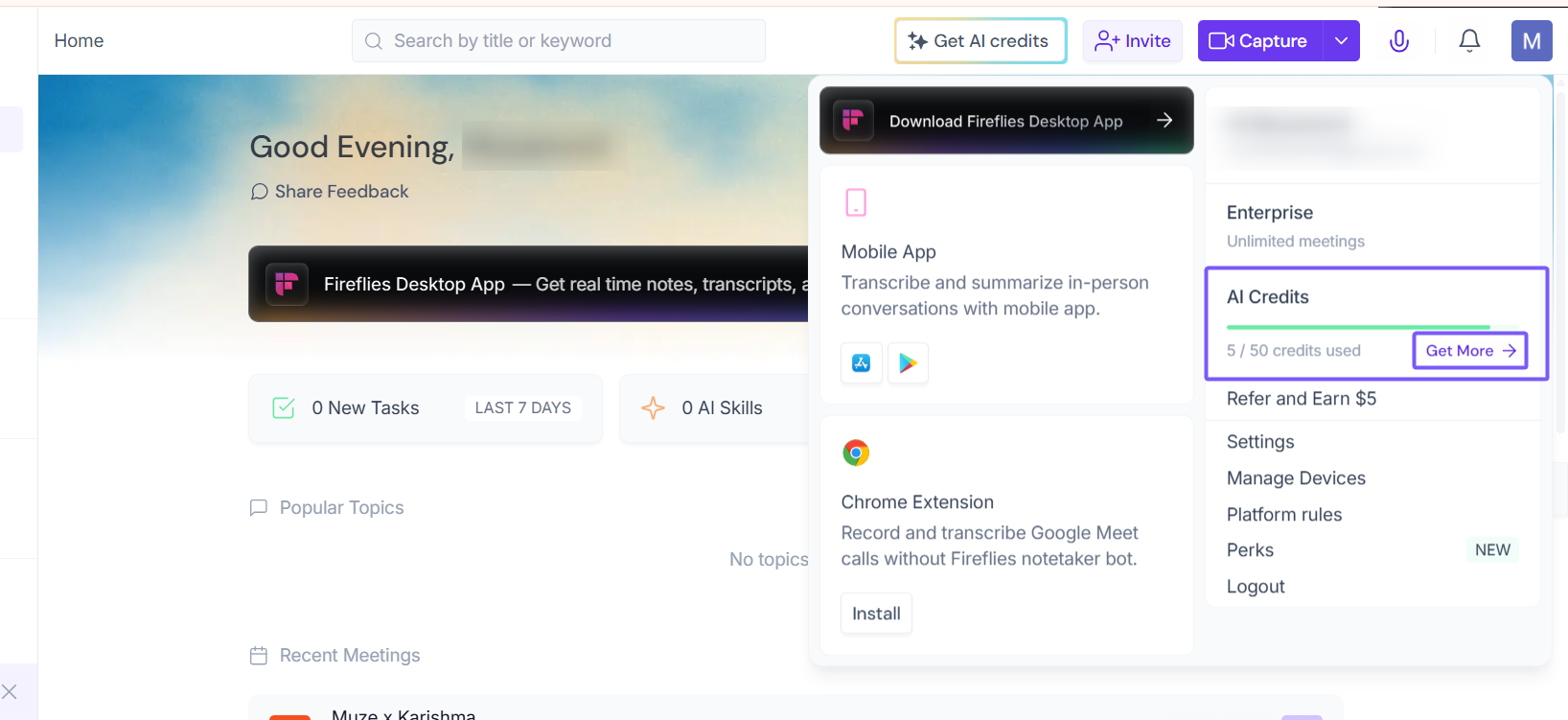Click the NEW badge beside Perks
Image resolution: width=1568 pixels, height=720 pixels.
1492,550
